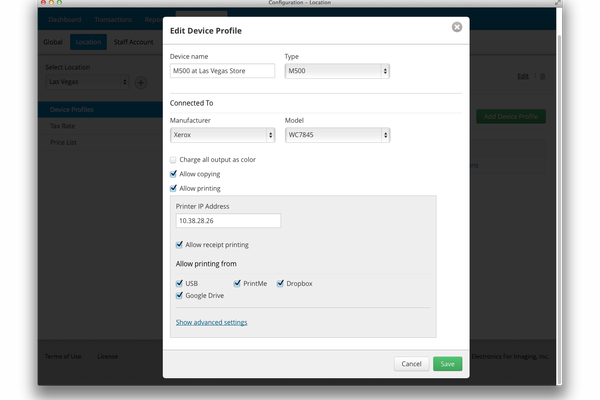
Task: Click the add location plus icon
Action: pyautogui.click(x=141, y=82)
